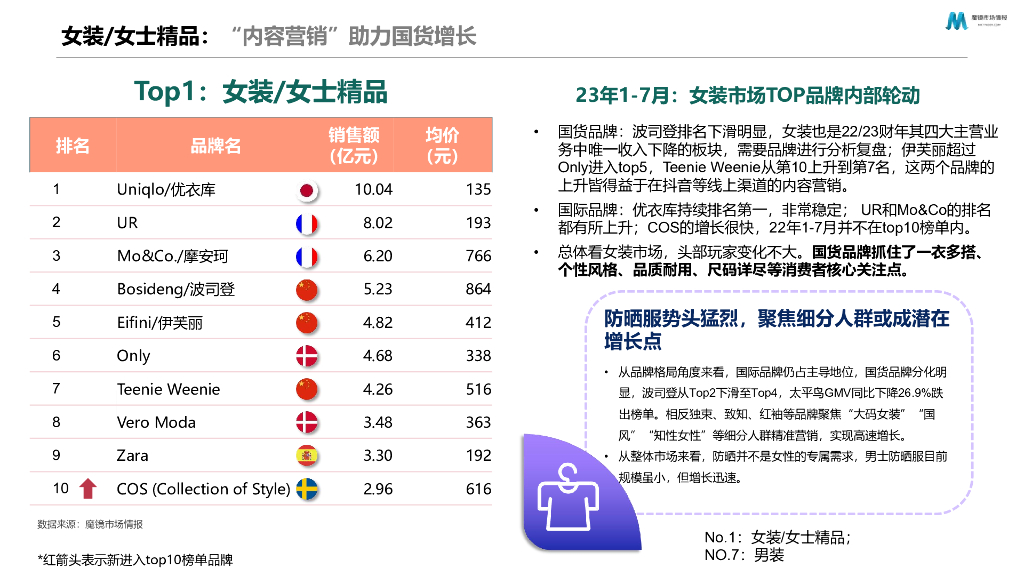Click average price 616
Viewport: 1024px width, 576px height.
479,489
